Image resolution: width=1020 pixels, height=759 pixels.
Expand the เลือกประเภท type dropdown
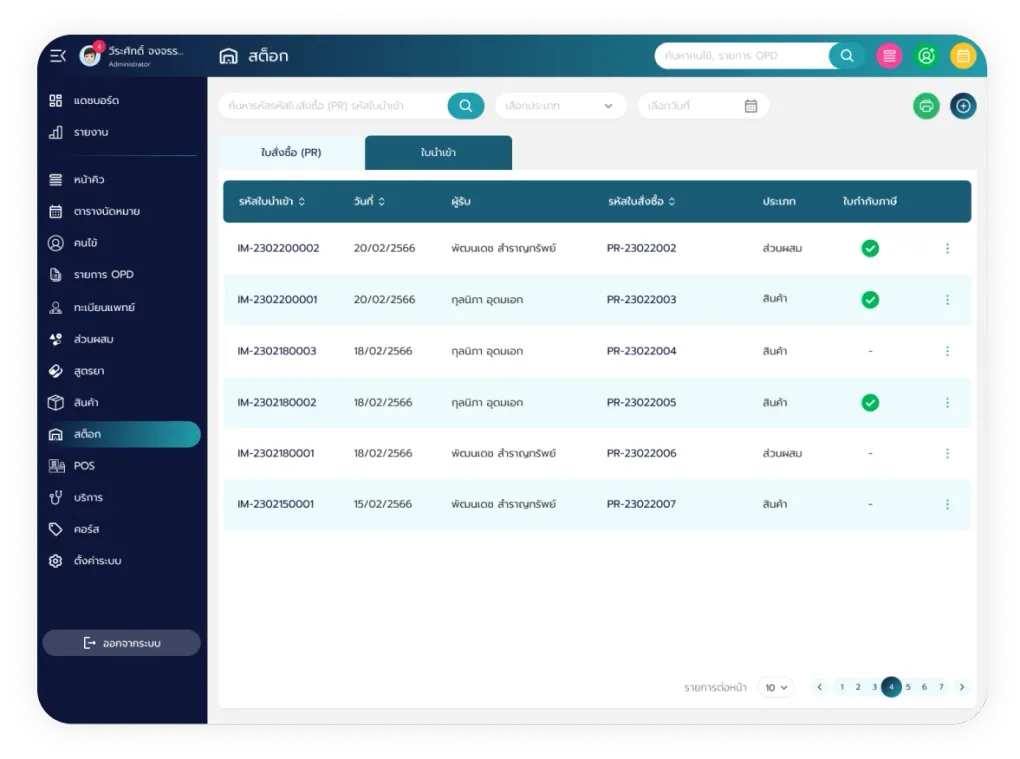point(560,106)
